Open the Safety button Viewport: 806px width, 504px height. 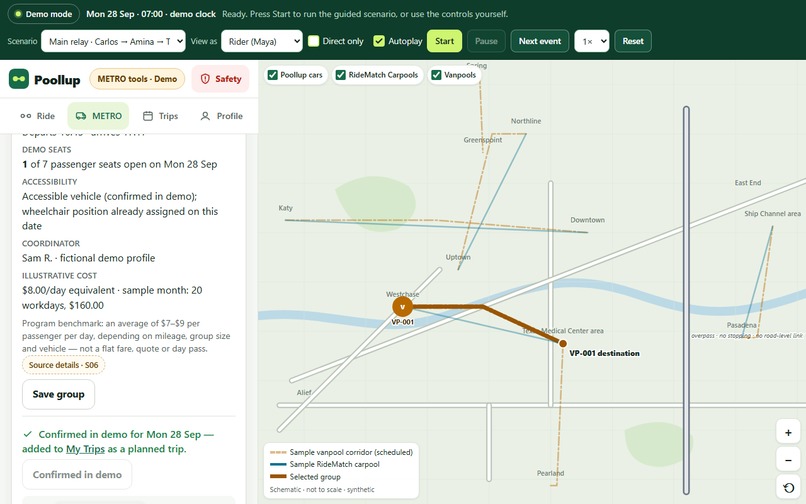(221, 79)
